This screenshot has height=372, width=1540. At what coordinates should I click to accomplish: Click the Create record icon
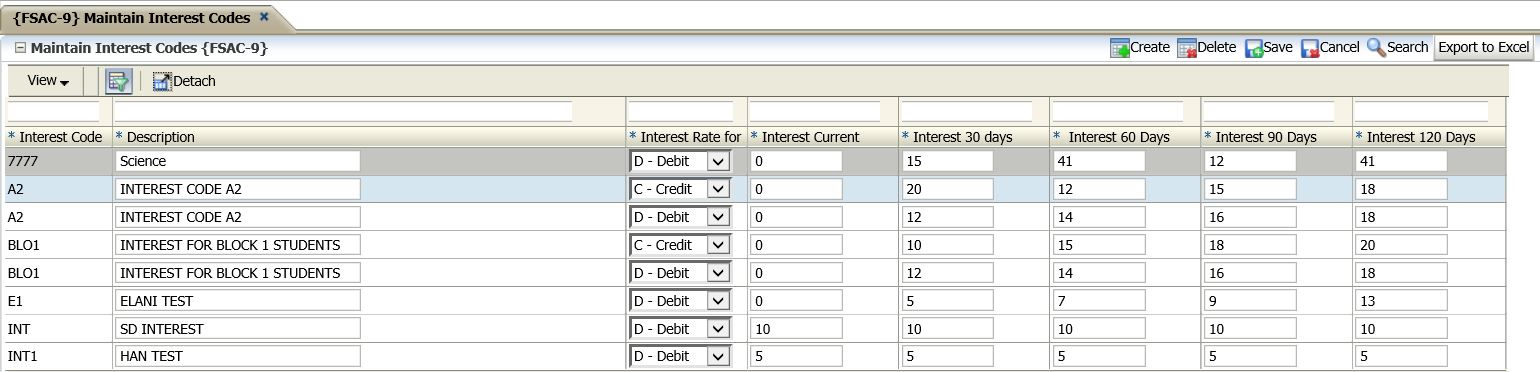[x=1120, y=48]
